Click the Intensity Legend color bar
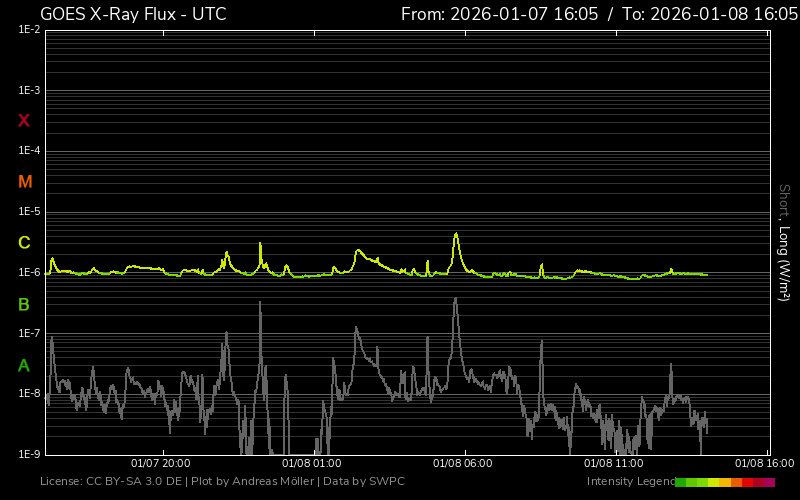 724,482
